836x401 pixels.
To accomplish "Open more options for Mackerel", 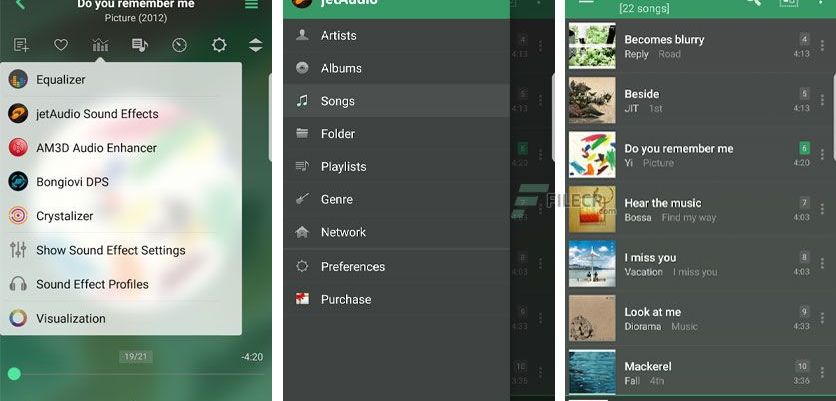I will [822, 373].
